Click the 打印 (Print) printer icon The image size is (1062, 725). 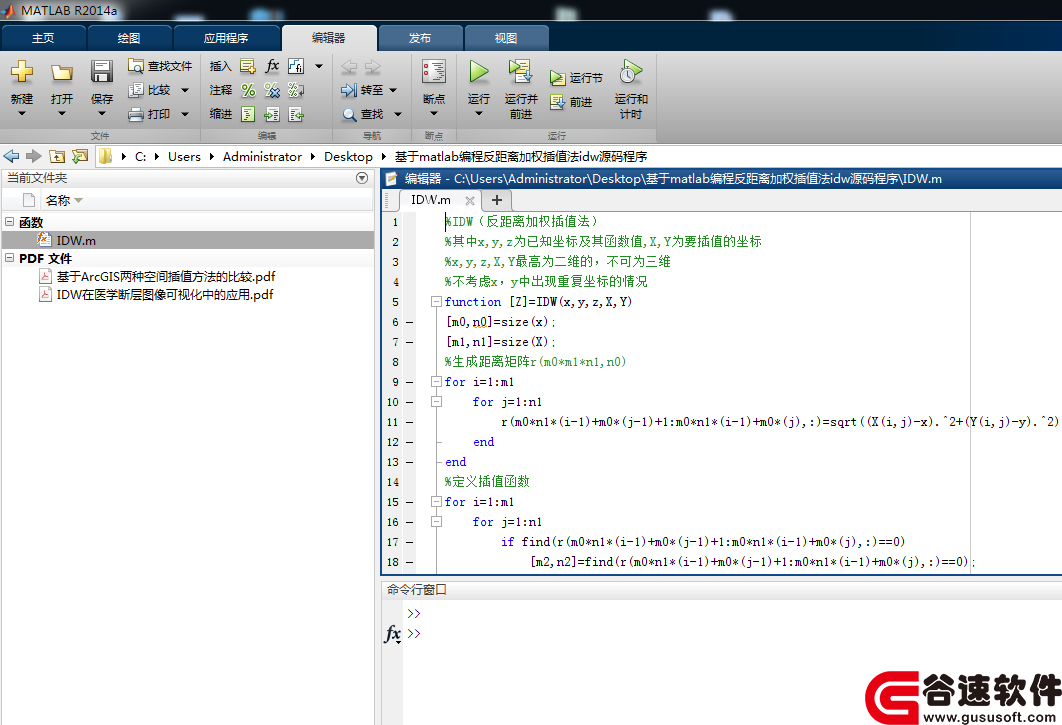(135, 114)
